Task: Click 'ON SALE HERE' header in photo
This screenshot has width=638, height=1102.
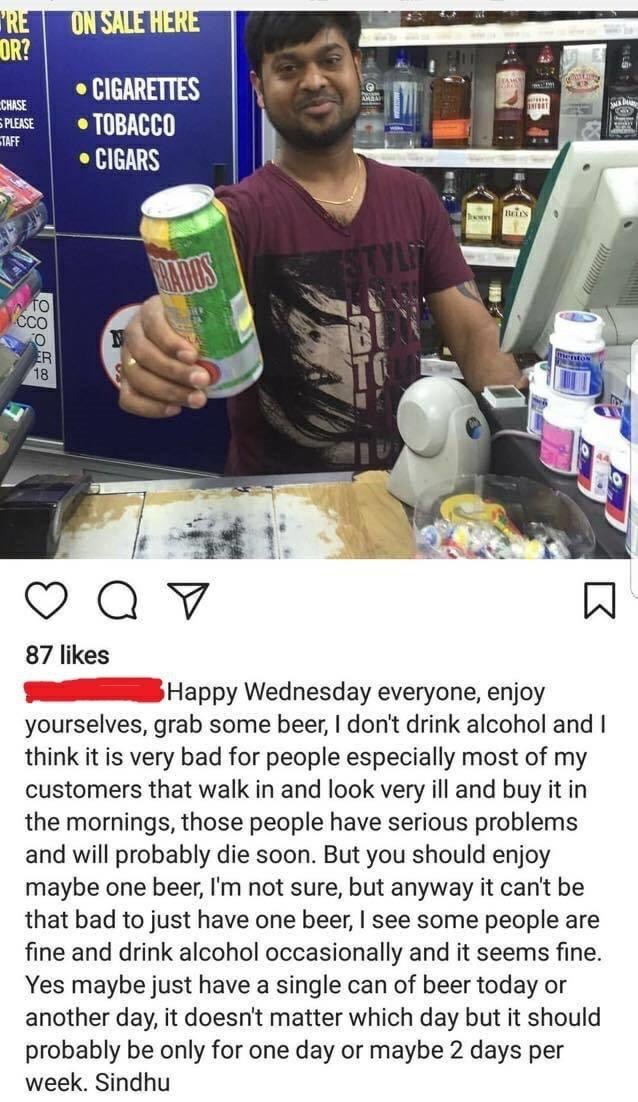Action: pos(135,22)
